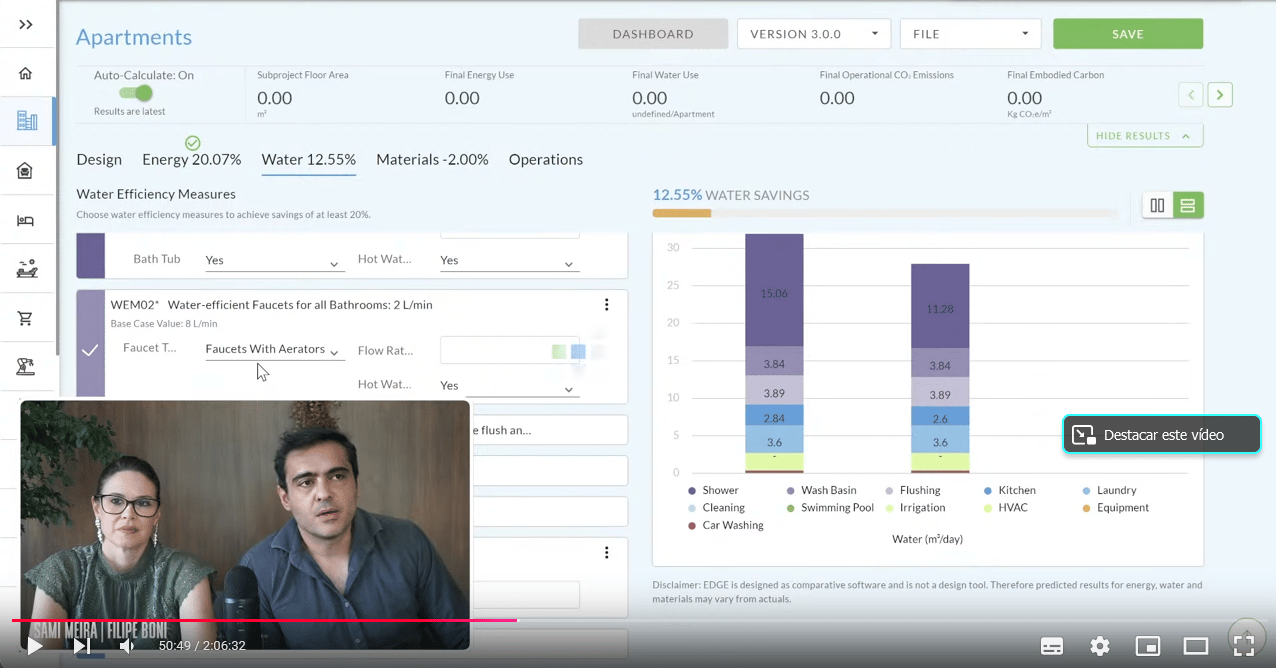Open video settings gear icon
This screenshot has height=668, width=1276.
click(x=1100, y=646)
